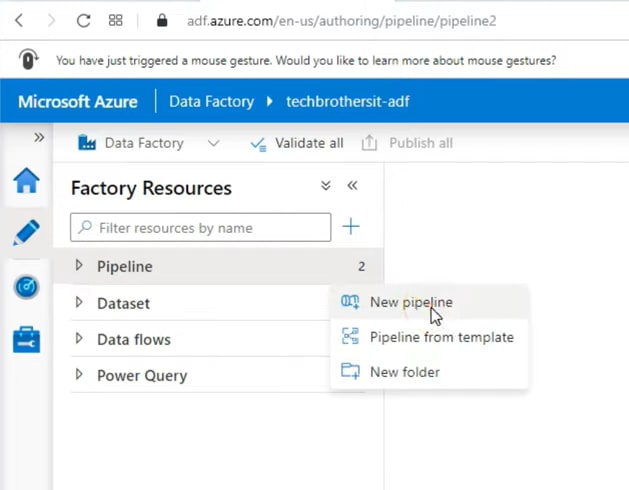Expand the Data flows tree arrow
Viewport: 629px width, 490px height.
(79, 338)
